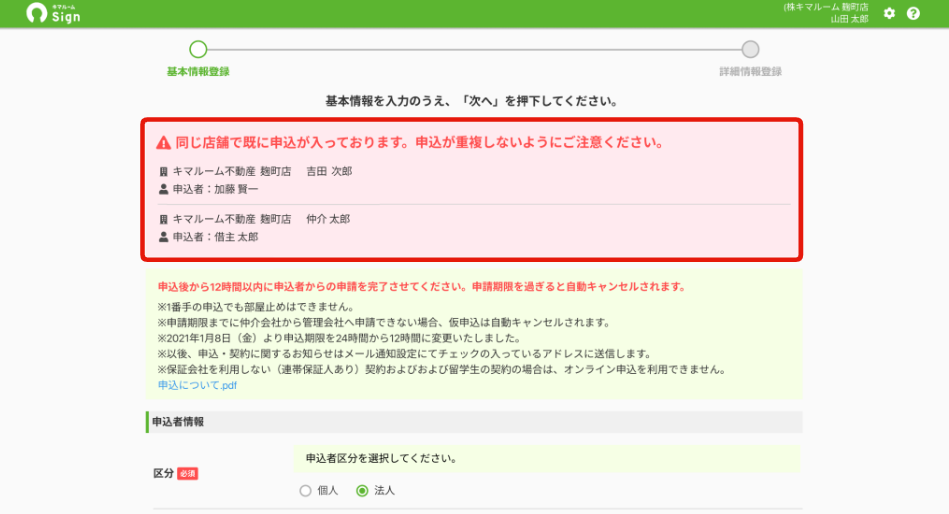Click the 区分 field label
This screenshot has height=514, width=949.
[163, 473]
